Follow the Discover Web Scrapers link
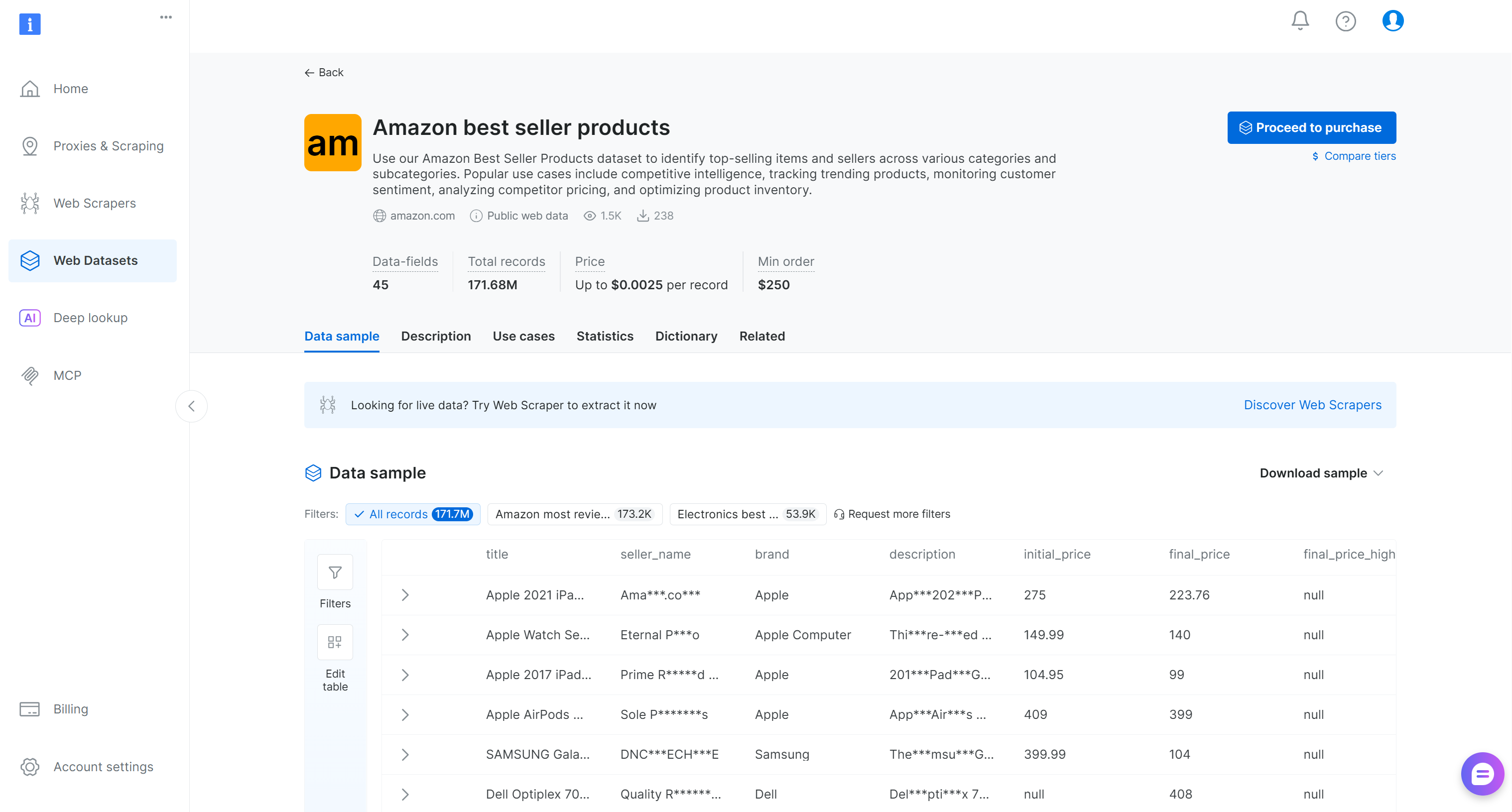The image size is (1512, 812). tap(1312, 404)
